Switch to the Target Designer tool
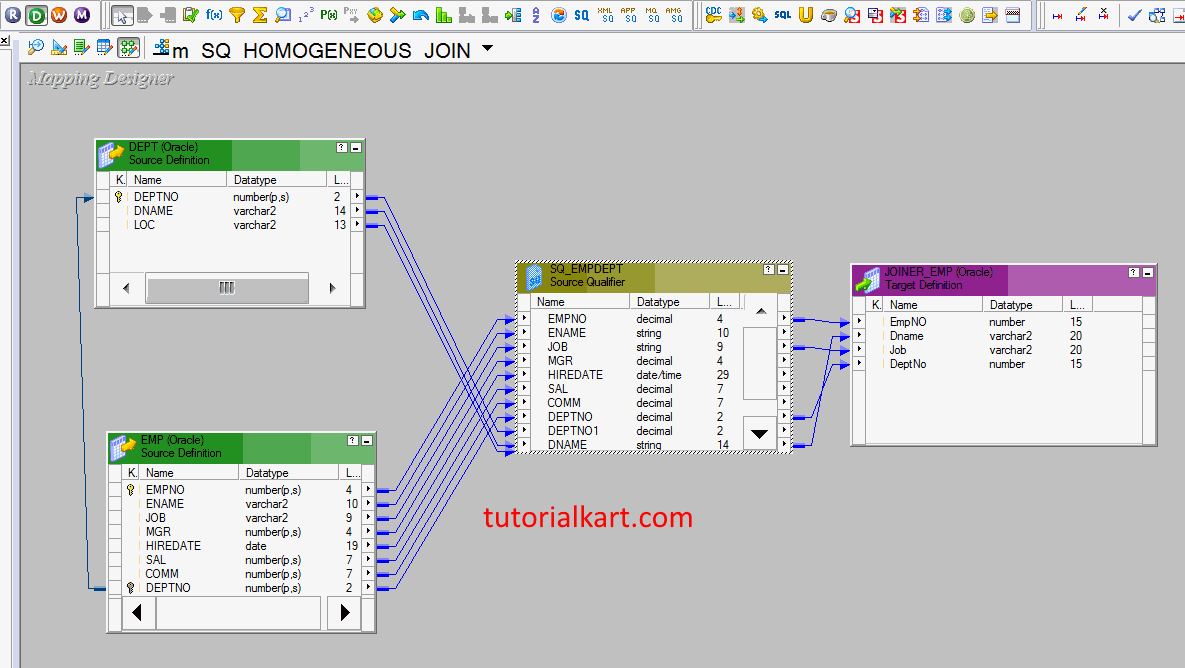The width and height of the screenshot is (1185, 668). (x=58, y=47)
